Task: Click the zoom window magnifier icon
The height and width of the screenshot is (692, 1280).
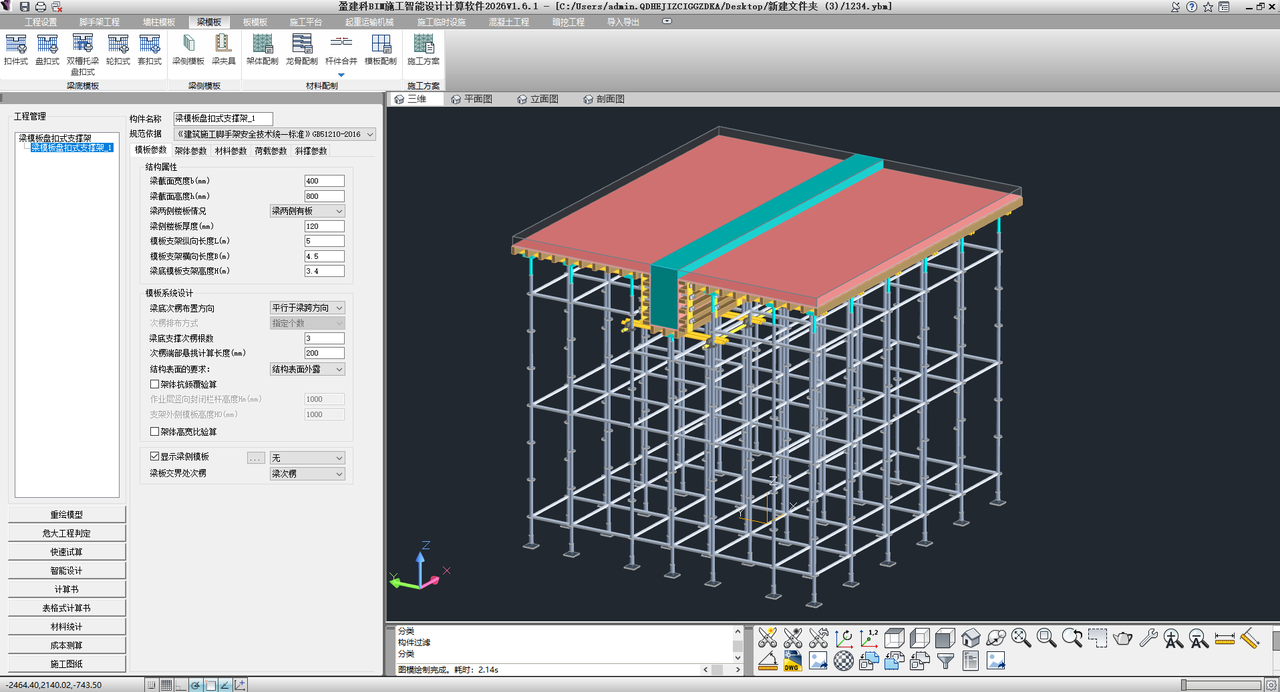Action: [x=1046, y=637]
